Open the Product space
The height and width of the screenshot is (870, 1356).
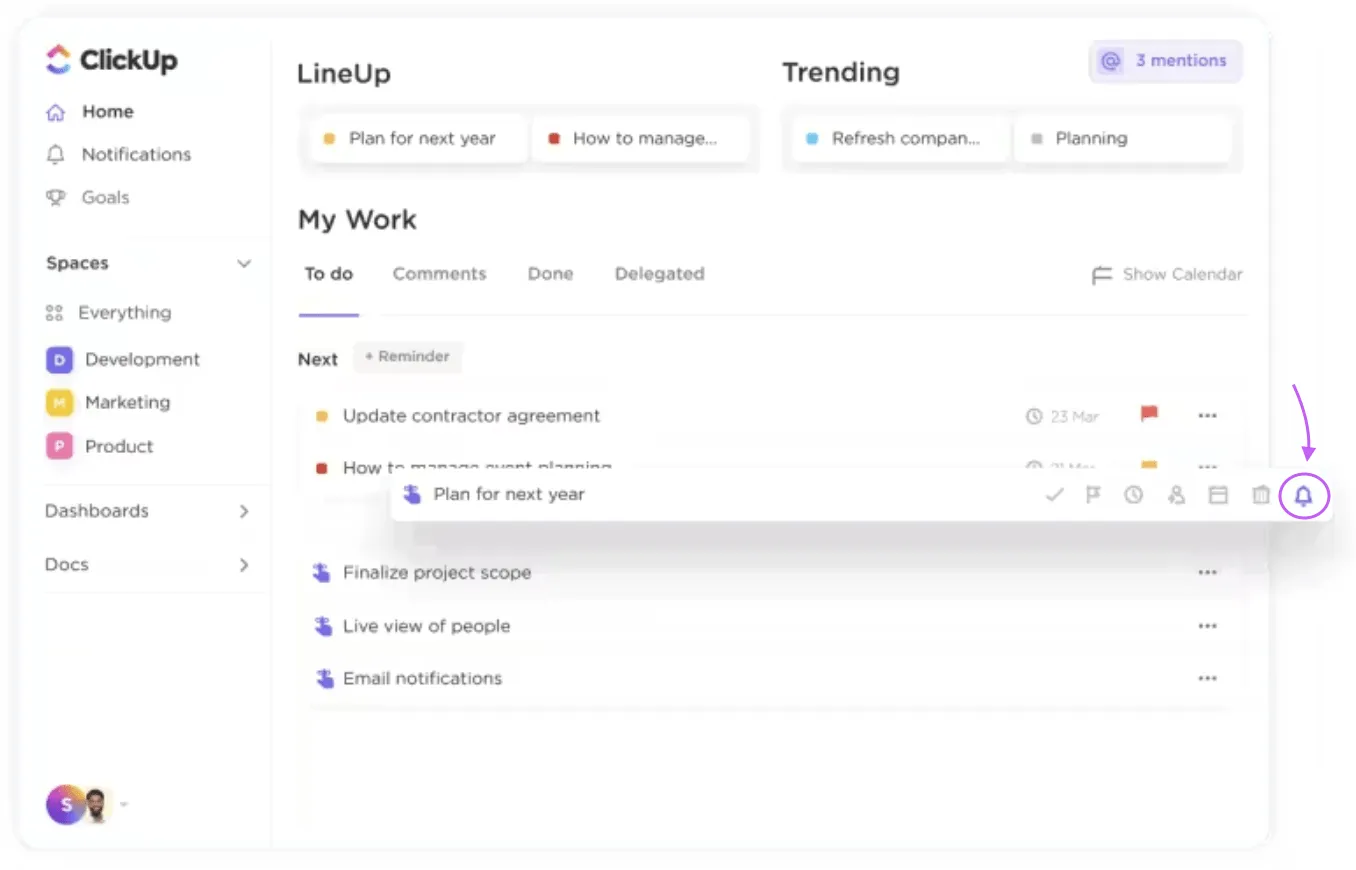[x=119, y=447]
